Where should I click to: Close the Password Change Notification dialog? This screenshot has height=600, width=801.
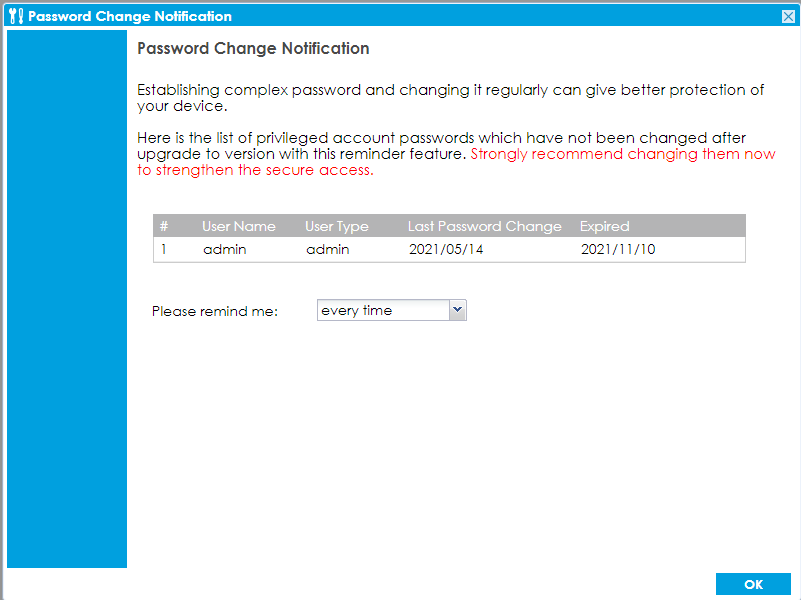pos(788,17)
